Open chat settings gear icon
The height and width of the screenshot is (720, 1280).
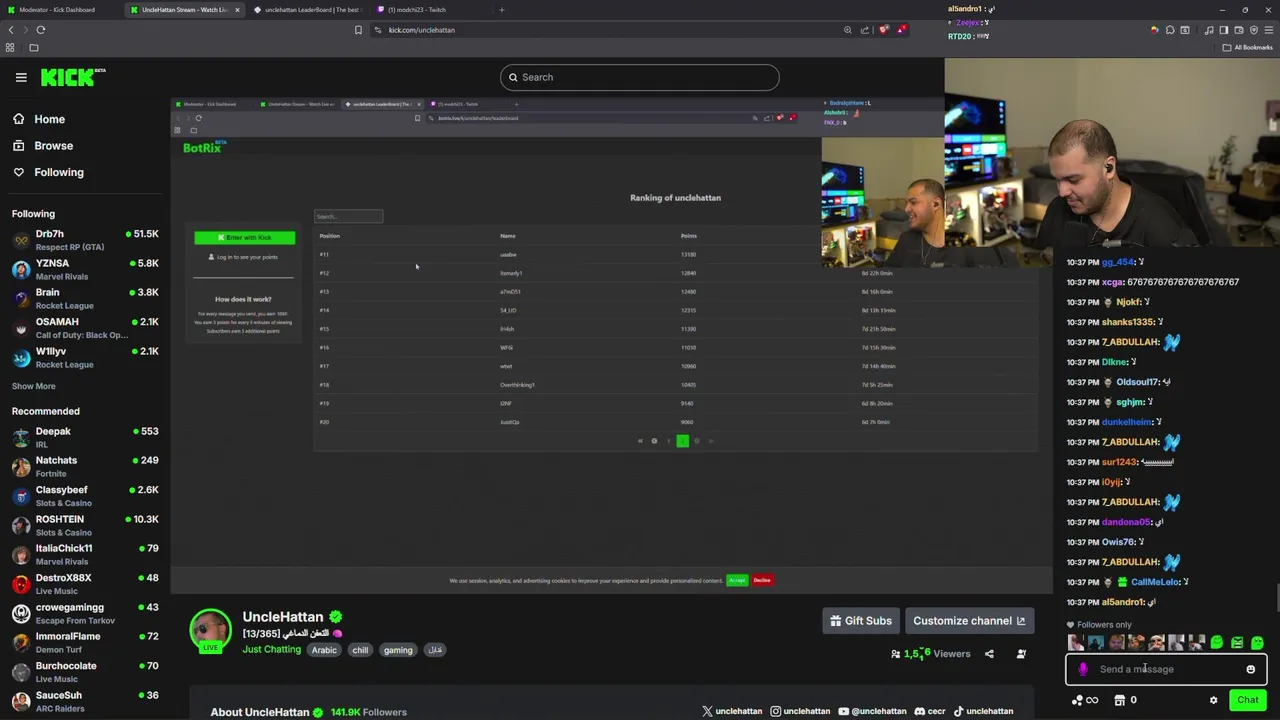[x=1213, y=700]
